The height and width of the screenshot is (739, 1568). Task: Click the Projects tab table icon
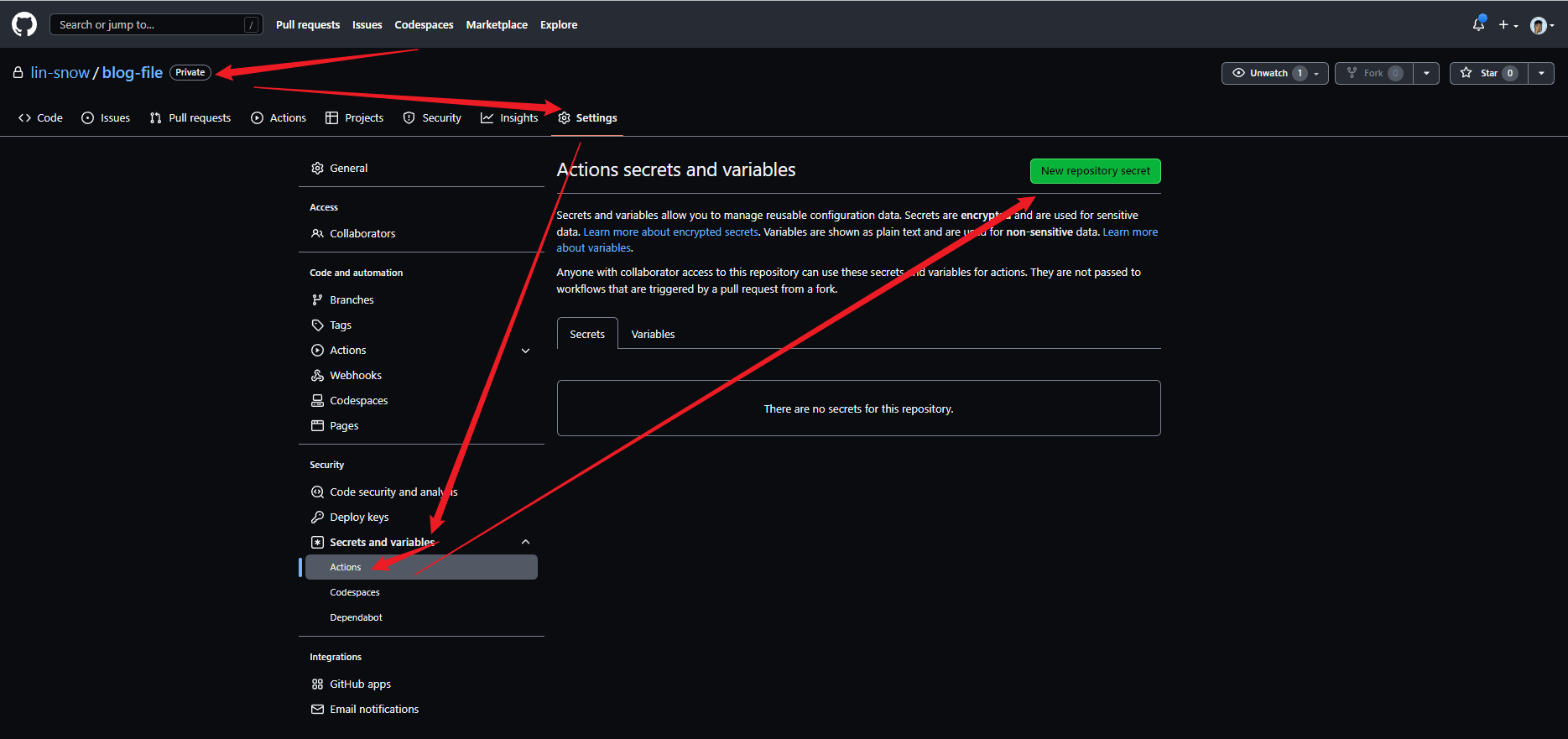click(332, 117)
